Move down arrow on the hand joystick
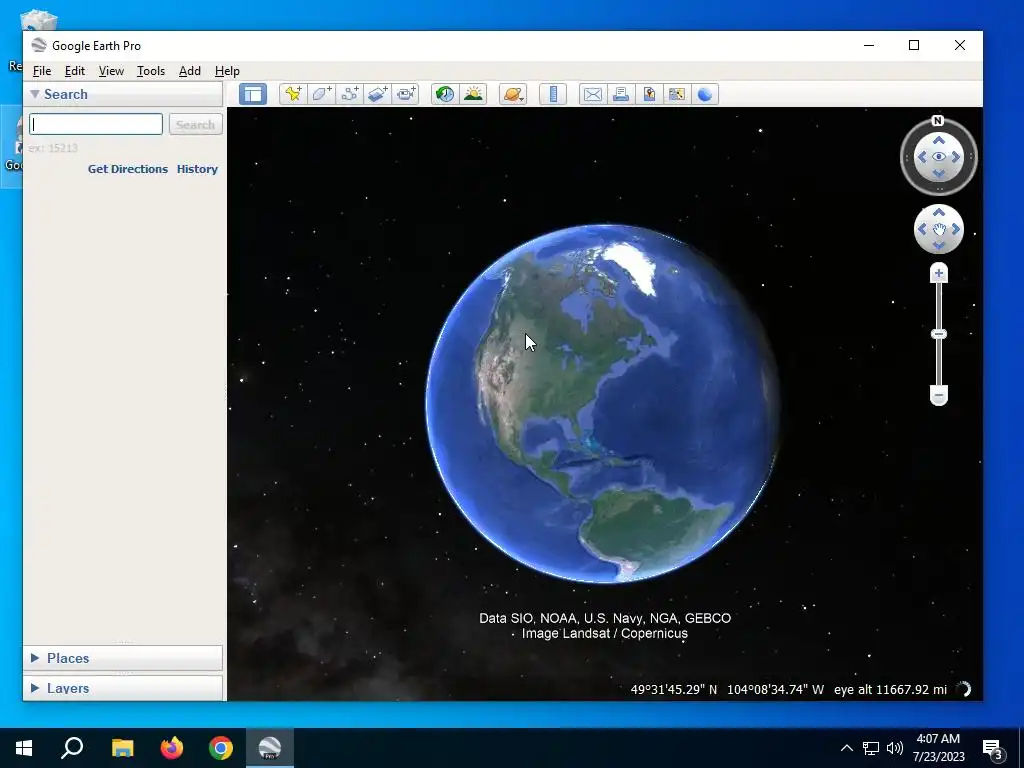This screenshot has height=768, width=1024. pyautogui.click(x=938, y=246)
